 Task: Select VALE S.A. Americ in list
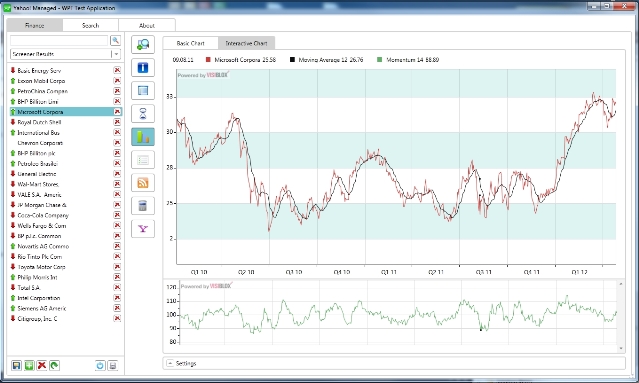66,194
